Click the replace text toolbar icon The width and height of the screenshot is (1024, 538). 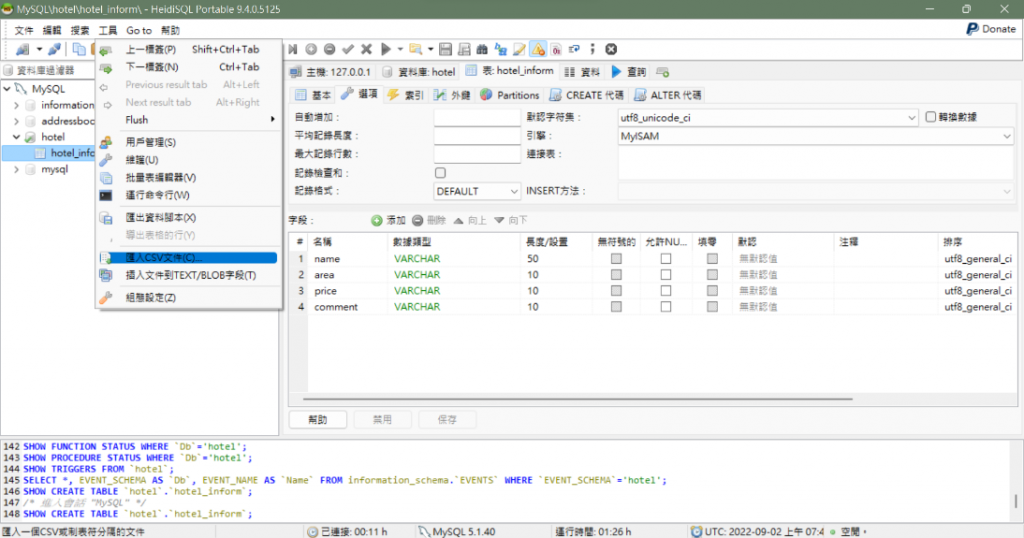(501, 49)
